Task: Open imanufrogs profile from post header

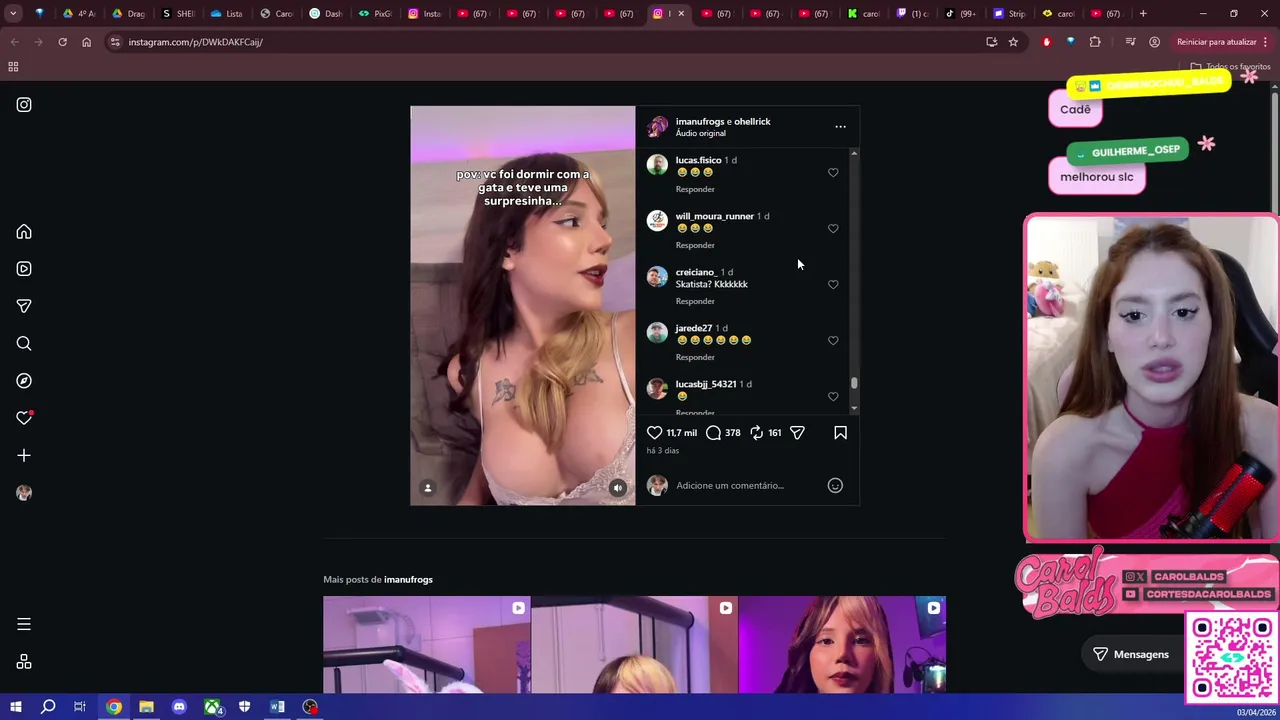Action: tap(699, 122)
